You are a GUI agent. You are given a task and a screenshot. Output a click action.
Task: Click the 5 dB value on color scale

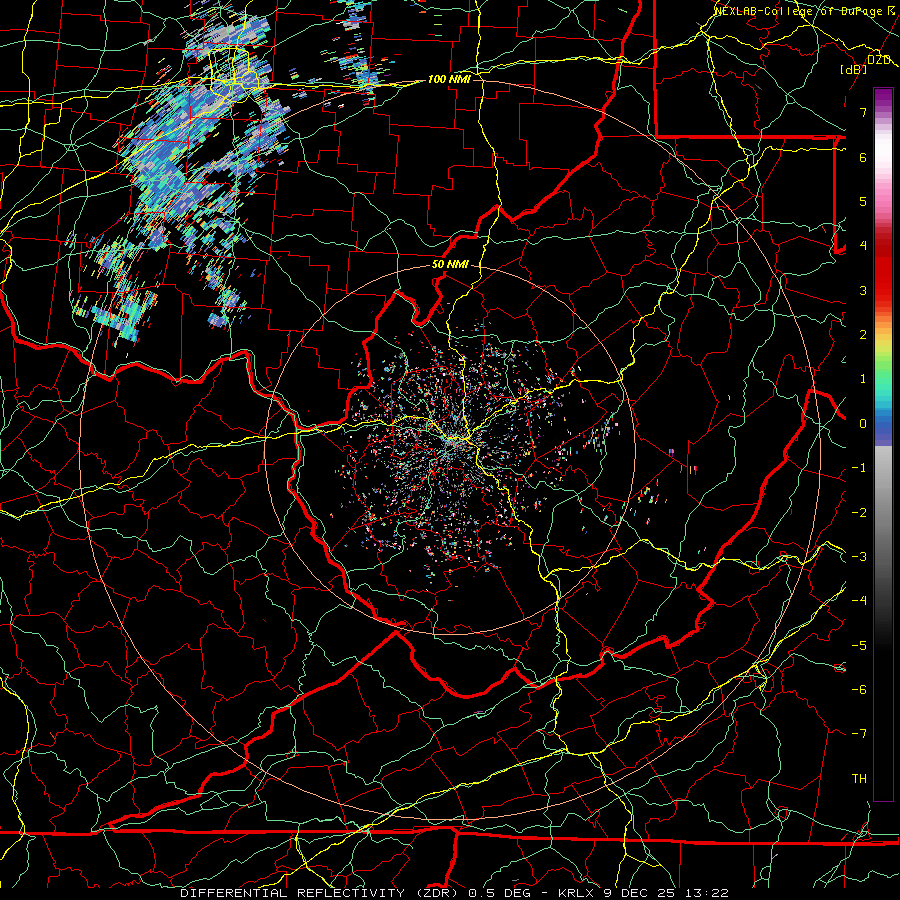click(863, 201)
